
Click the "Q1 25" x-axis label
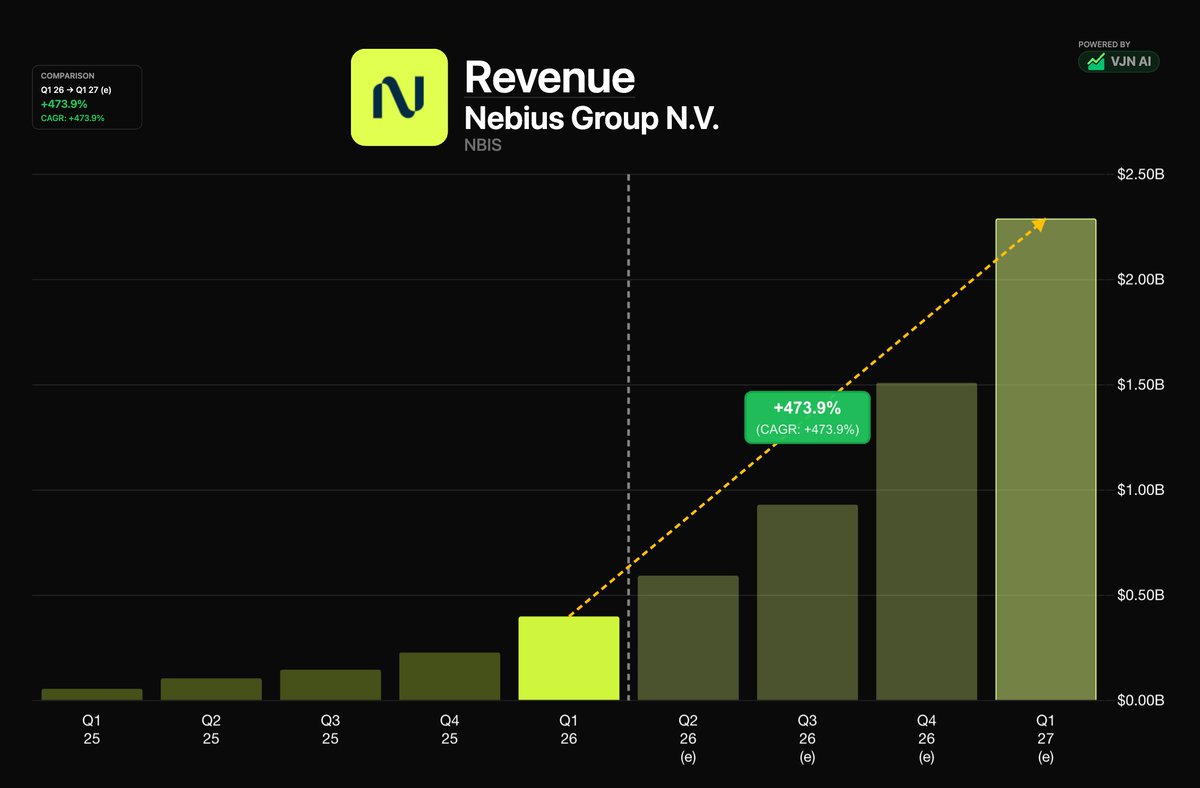point(92,729)
